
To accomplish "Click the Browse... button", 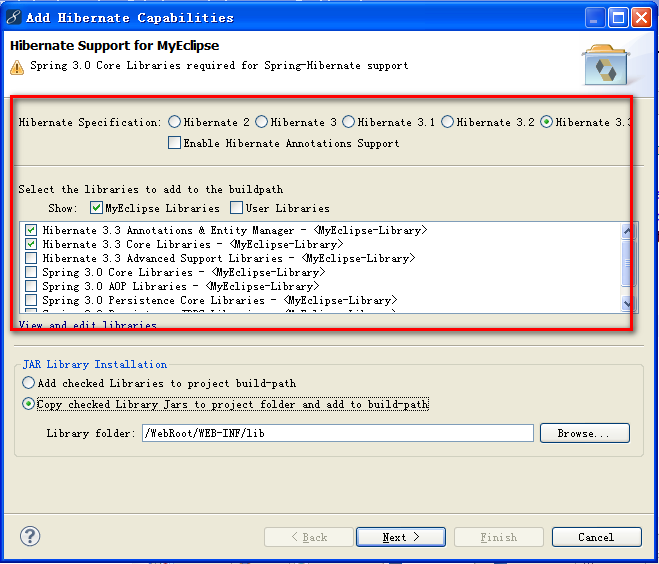I will (x=585, y=433).
